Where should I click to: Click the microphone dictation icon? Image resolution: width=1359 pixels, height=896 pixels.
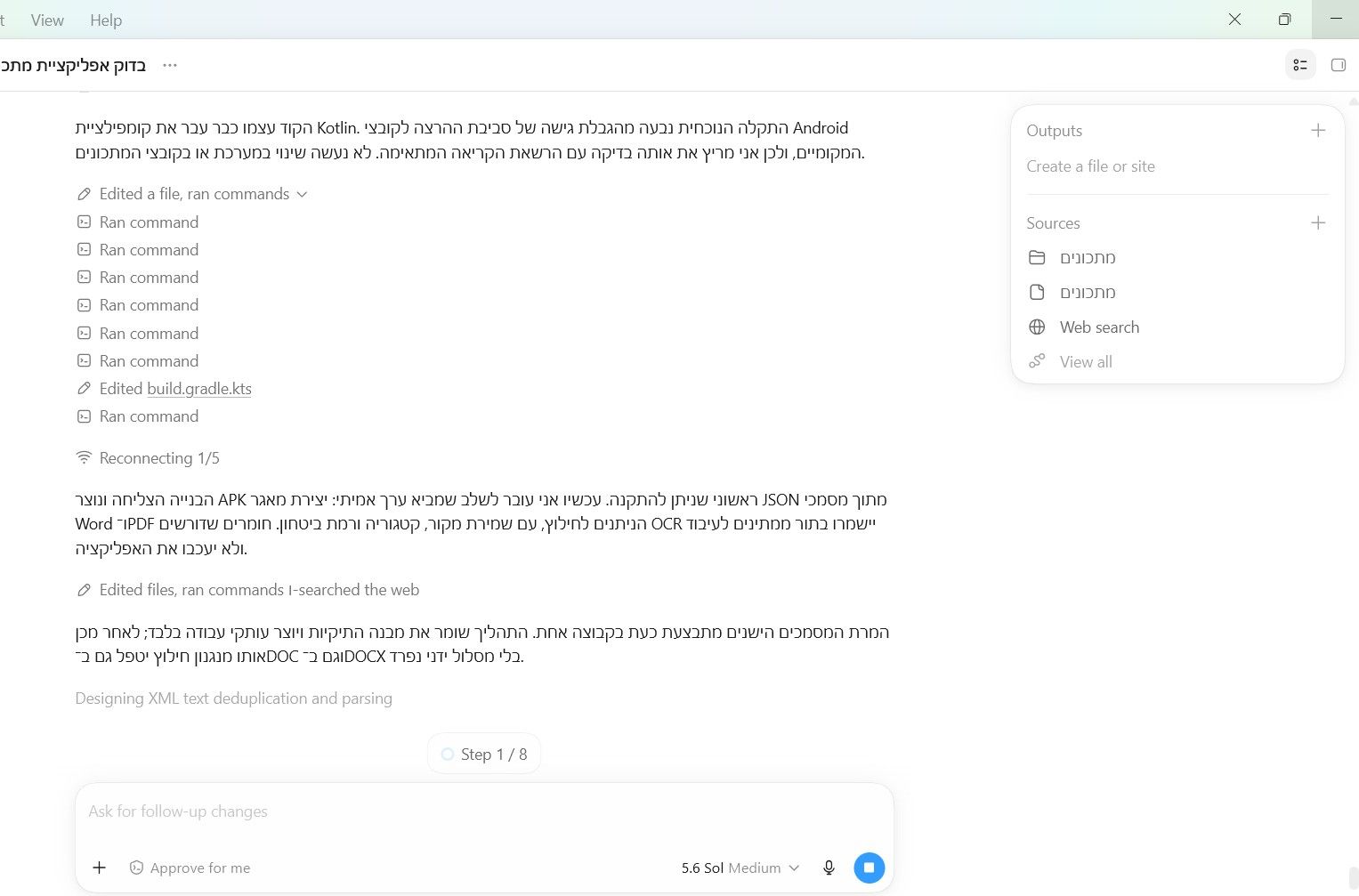(x=829, y=868)
